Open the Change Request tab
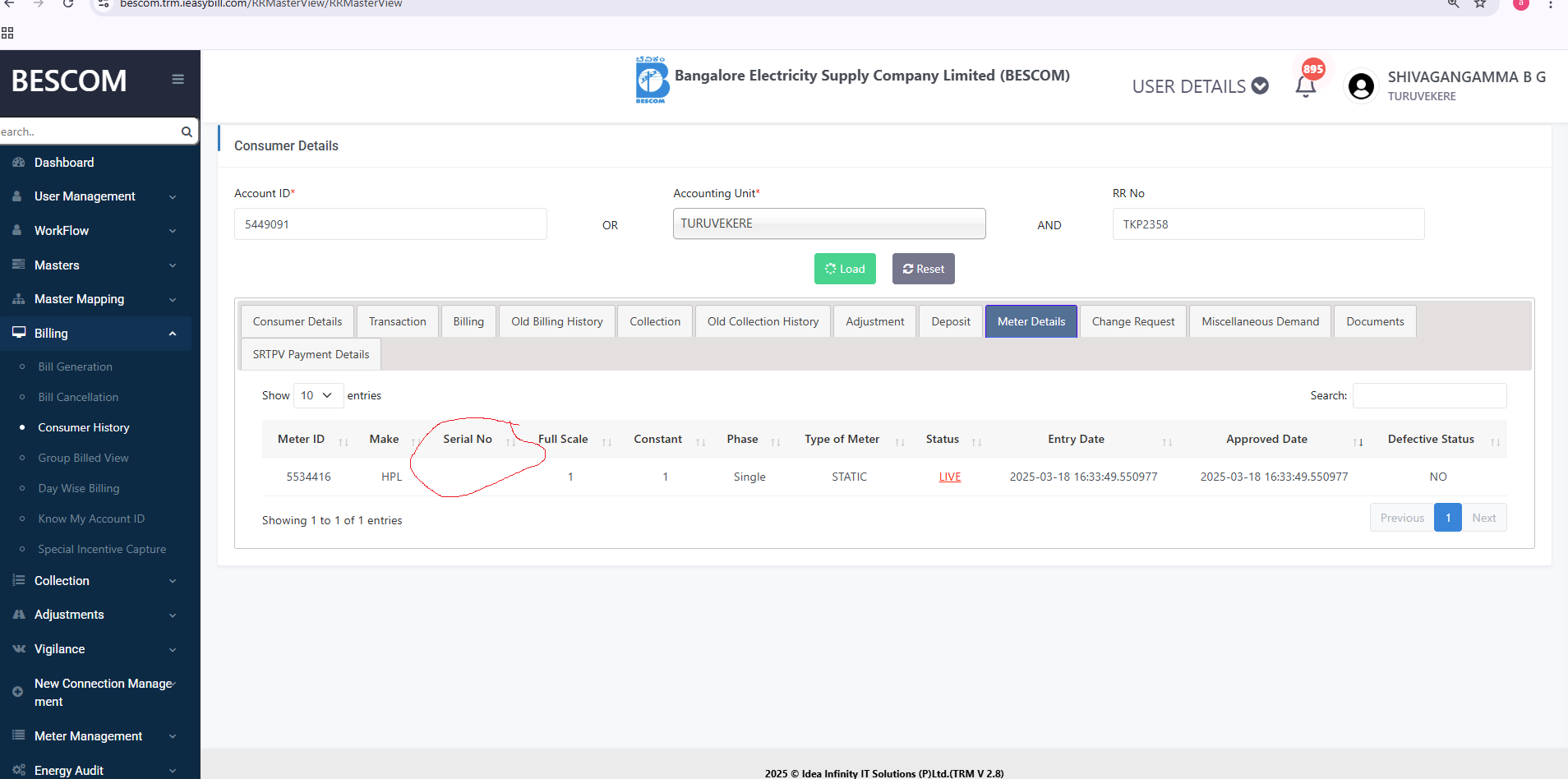Image resolution: width=1568 pixels, height=779 pixels. [1132, 321]
